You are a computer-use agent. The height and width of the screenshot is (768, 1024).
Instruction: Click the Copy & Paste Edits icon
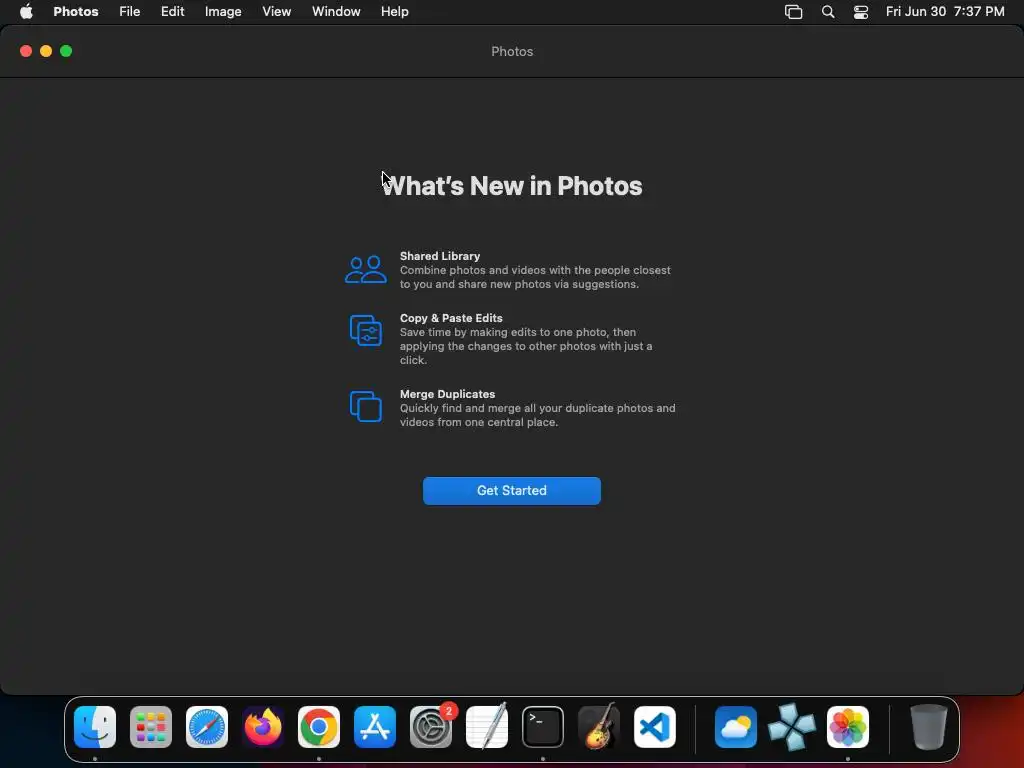pyautogui.click(x=366, y=330)
